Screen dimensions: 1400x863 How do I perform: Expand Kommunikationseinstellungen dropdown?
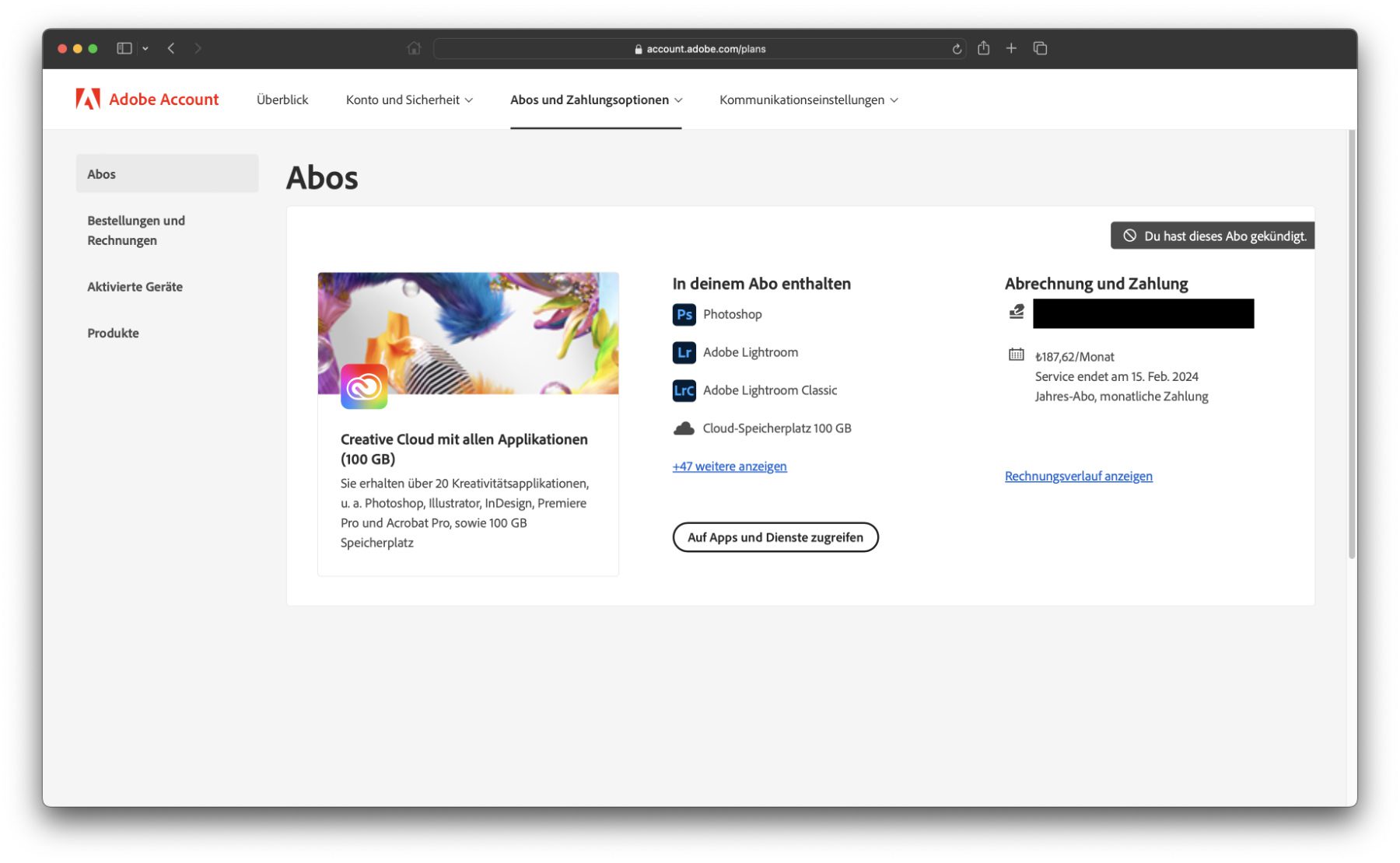tap(808, 100)
